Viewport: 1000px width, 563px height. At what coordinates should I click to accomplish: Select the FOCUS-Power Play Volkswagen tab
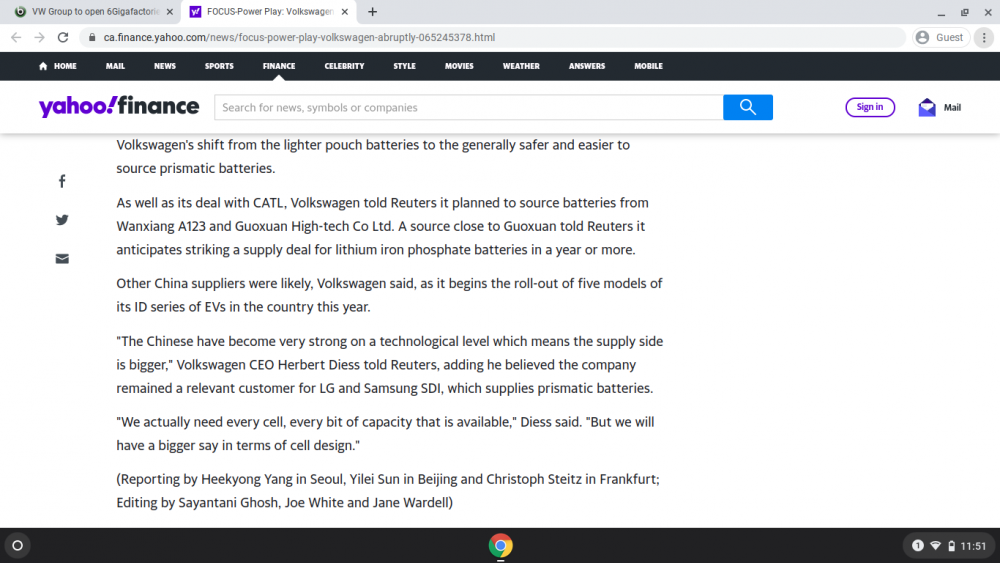tap(269, 11)
